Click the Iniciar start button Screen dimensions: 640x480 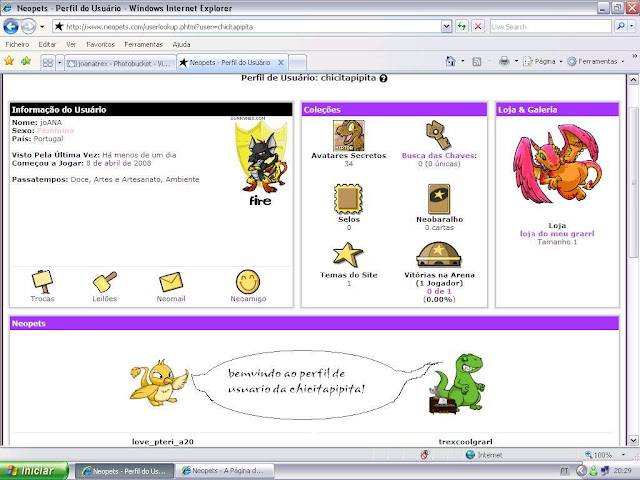(x=34, y=471)
